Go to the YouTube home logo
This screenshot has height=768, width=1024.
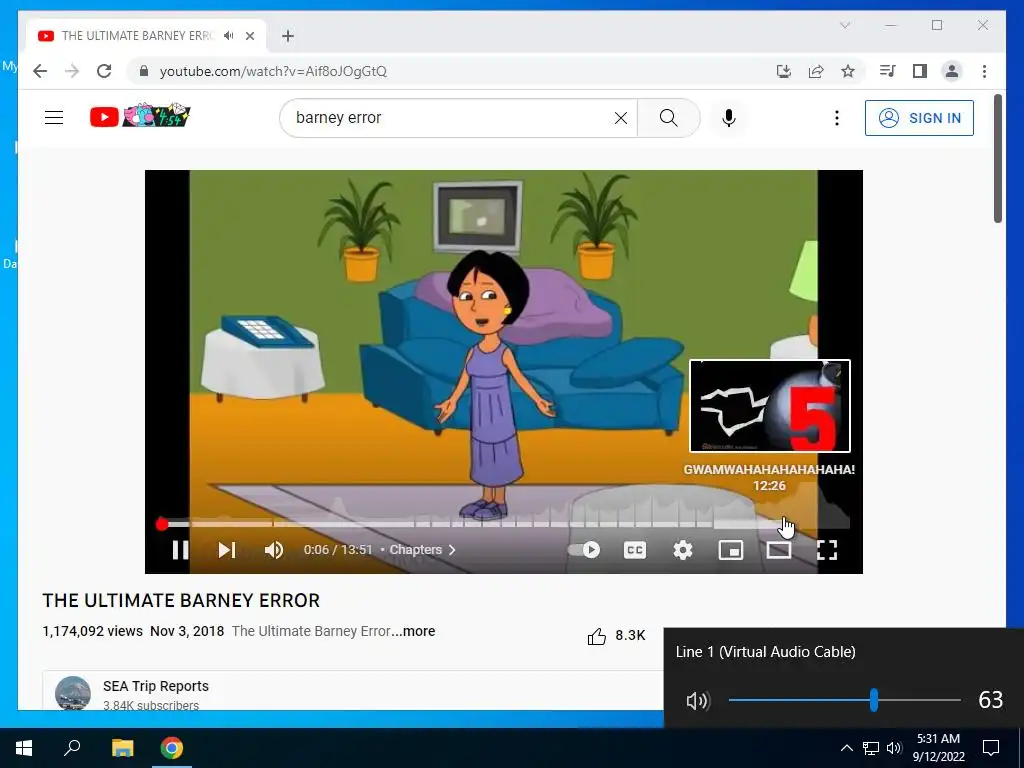point(140,116)
